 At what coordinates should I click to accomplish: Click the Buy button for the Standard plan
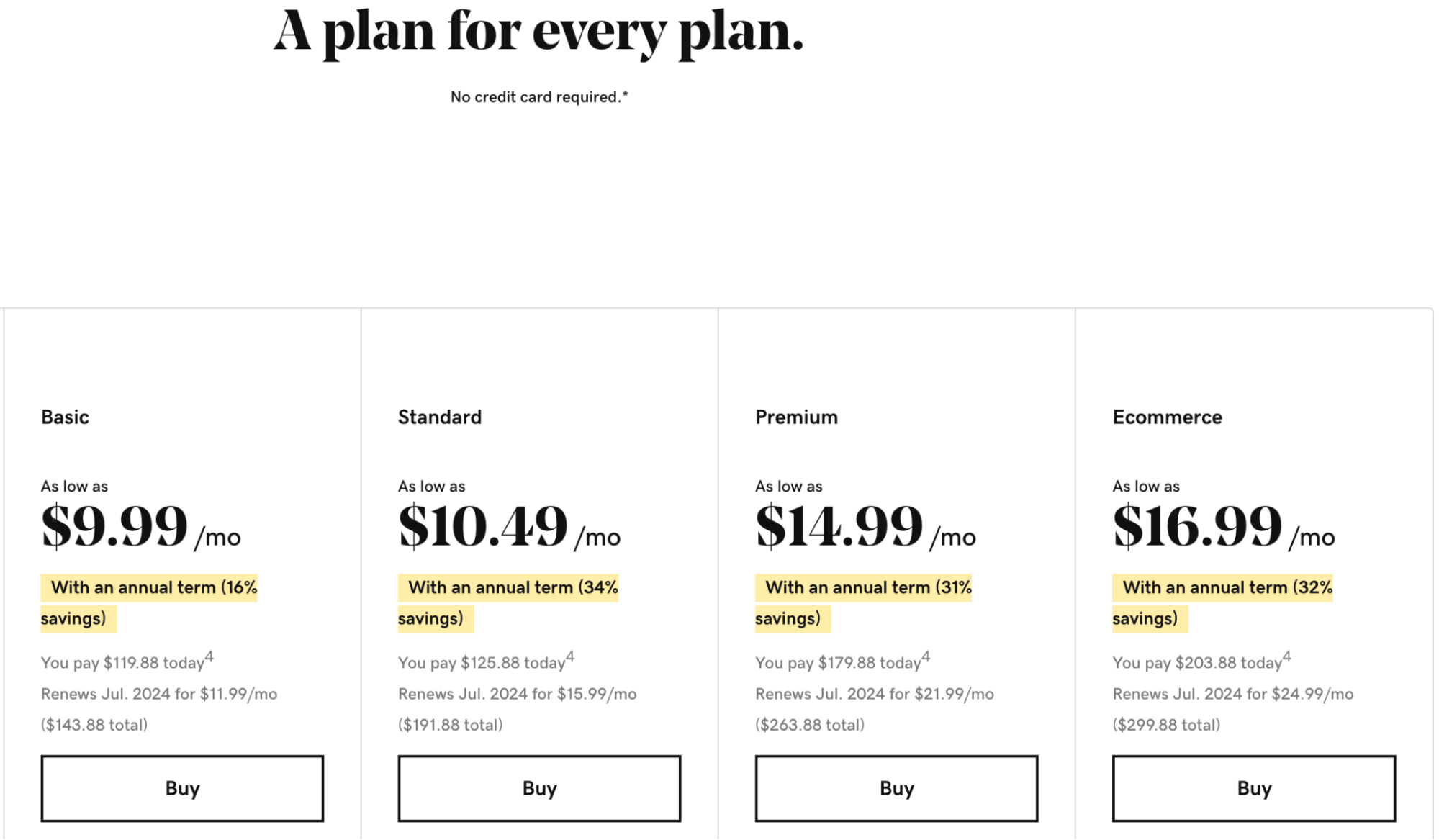[x=539, y=788]
